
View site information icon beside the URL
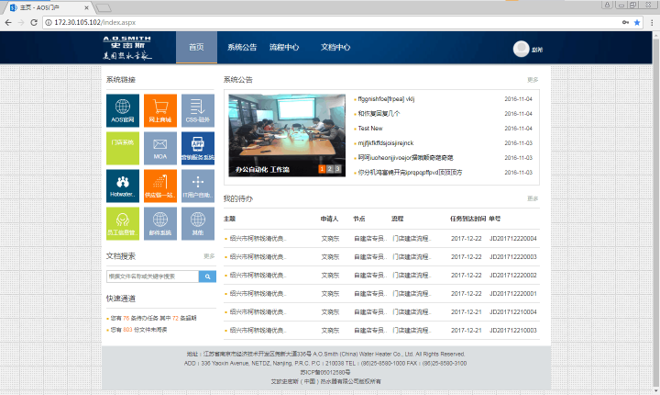[x=48, y=22]
